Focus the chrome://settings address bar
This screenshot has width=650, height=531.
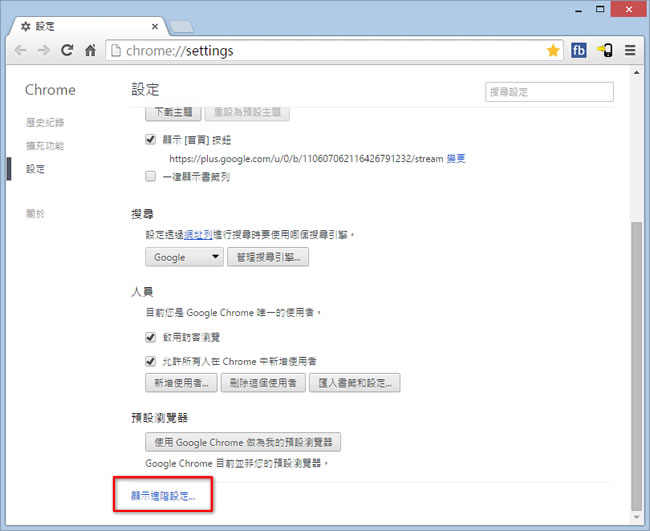tap(334, 51)
